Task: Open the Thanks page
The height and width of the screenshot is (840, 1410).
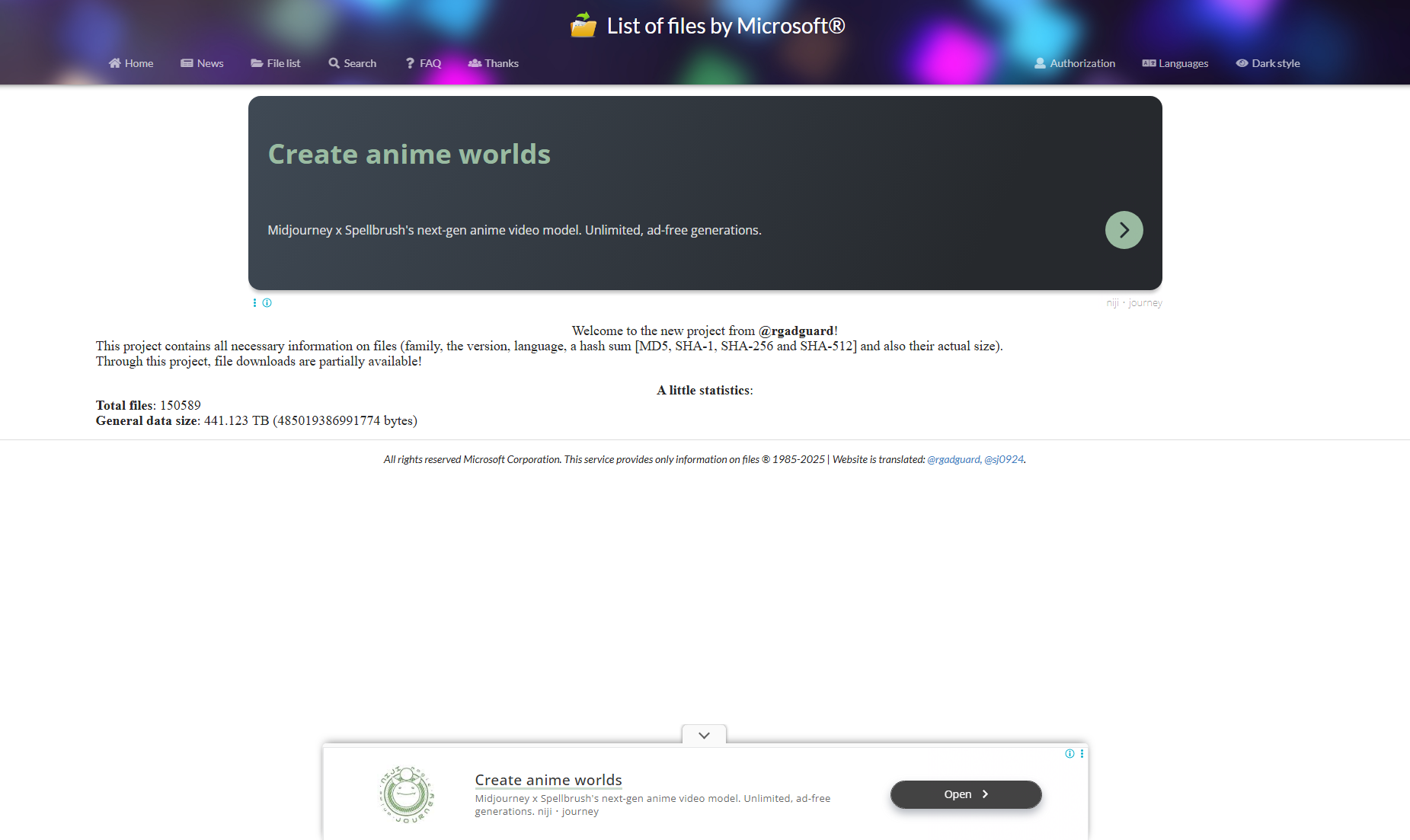Action: (x=494, y=63)
